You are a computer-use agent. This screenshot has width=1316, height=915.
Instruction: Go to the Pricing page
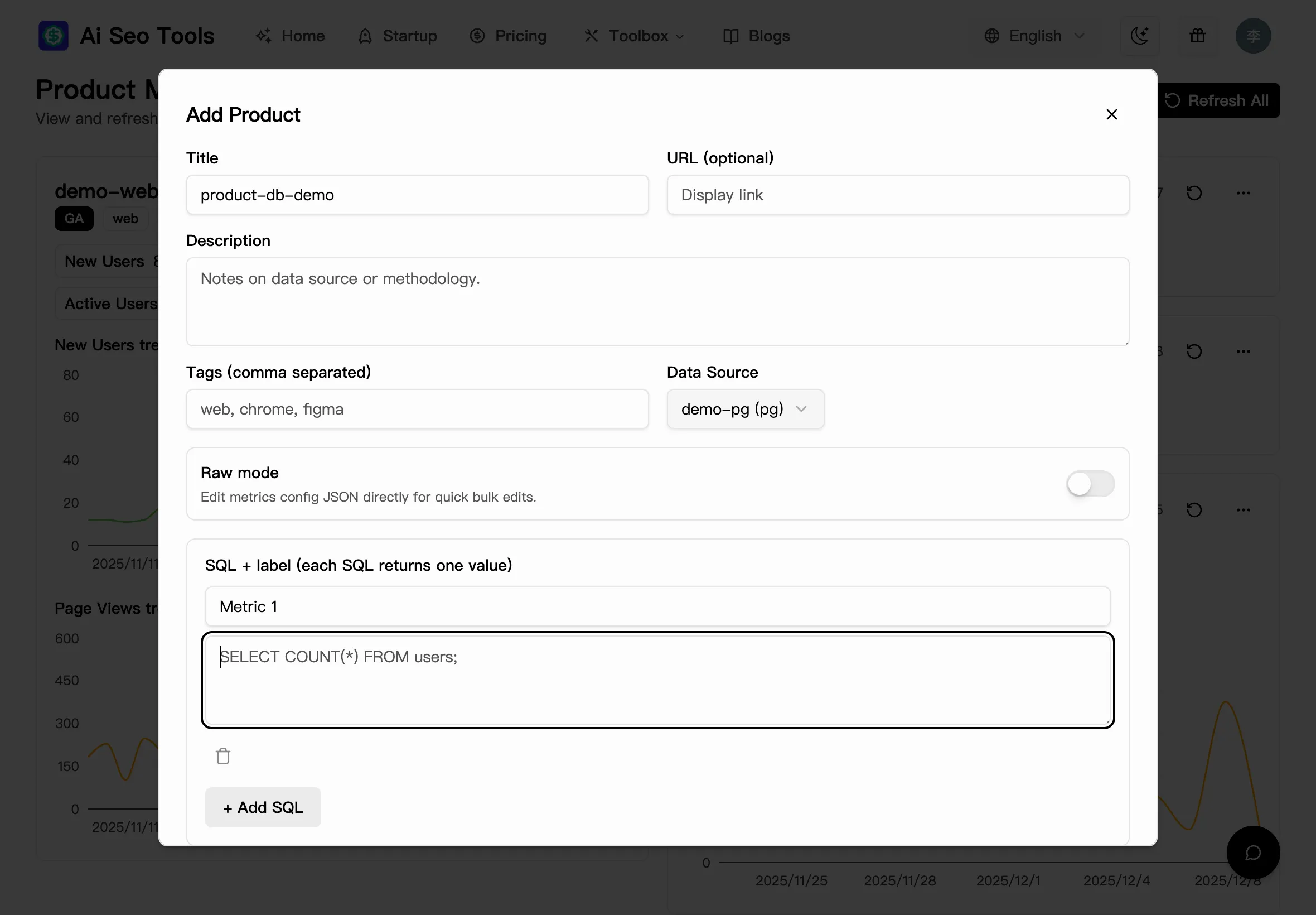[x=508, y=36]
